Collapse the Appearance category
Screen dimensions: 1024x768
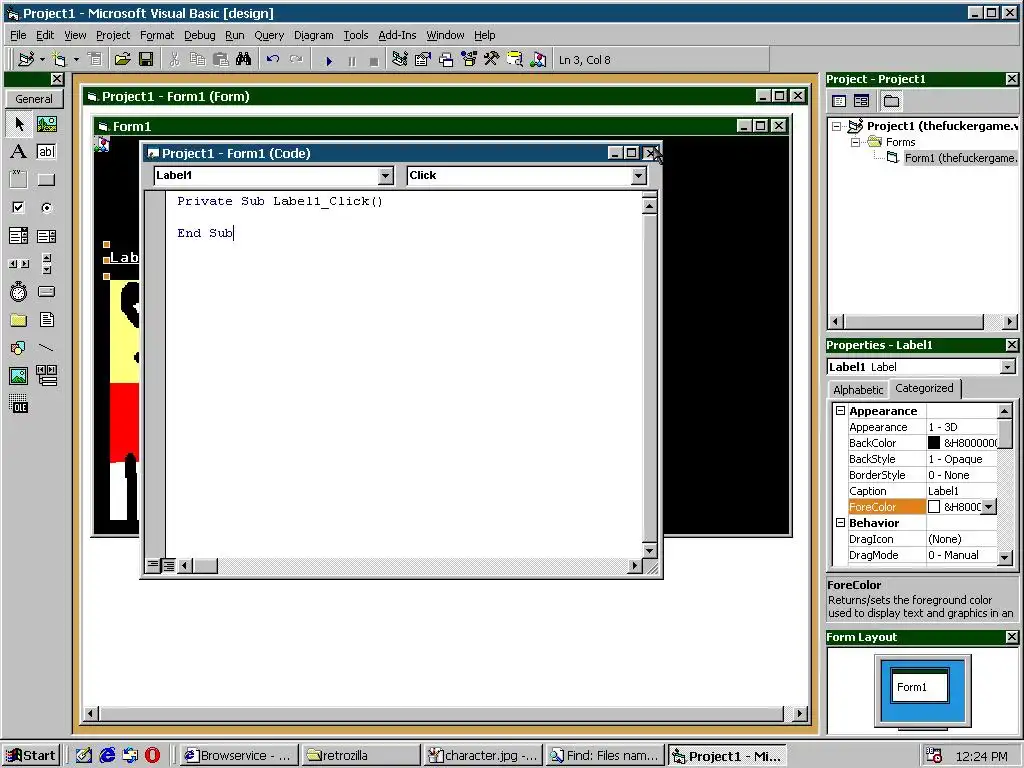click(x=840, y=411)
